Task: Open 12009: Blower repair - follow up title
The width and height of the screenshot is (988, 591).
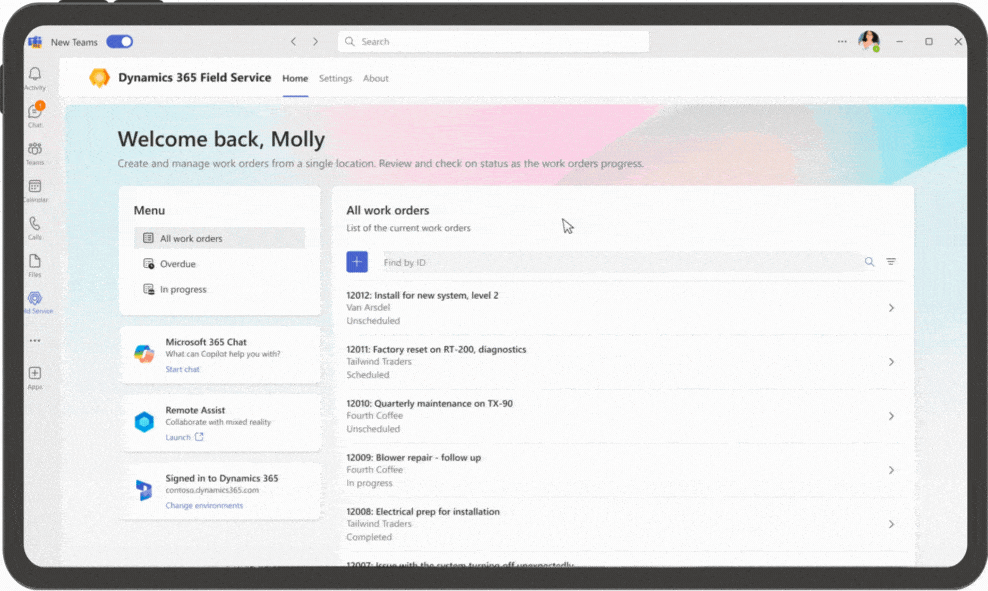Action: click(413, 457)
